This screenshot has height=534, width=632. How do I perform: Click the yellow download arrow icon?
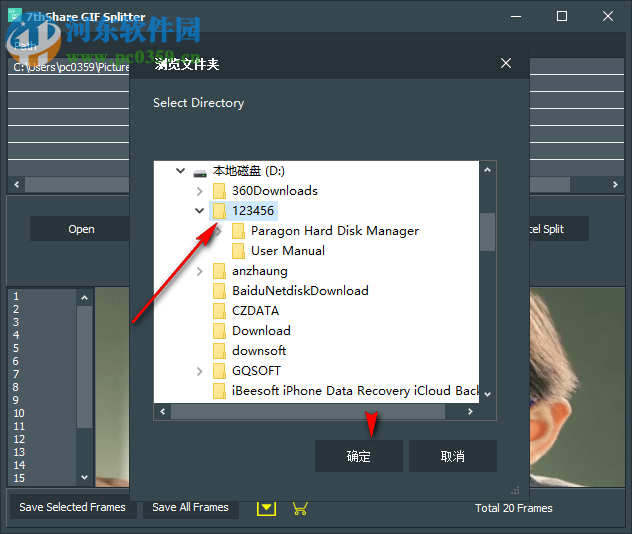(x=266, y=508)
